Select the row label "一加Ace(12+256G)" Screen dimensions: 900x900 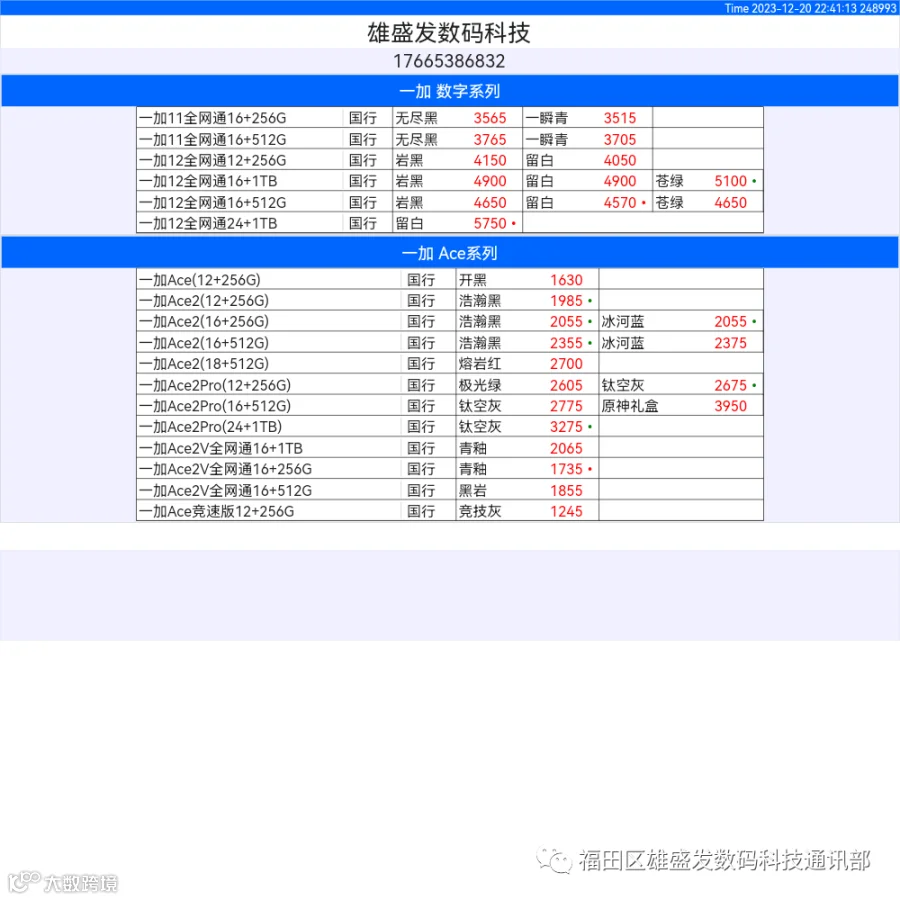click(x=200, y=280)
